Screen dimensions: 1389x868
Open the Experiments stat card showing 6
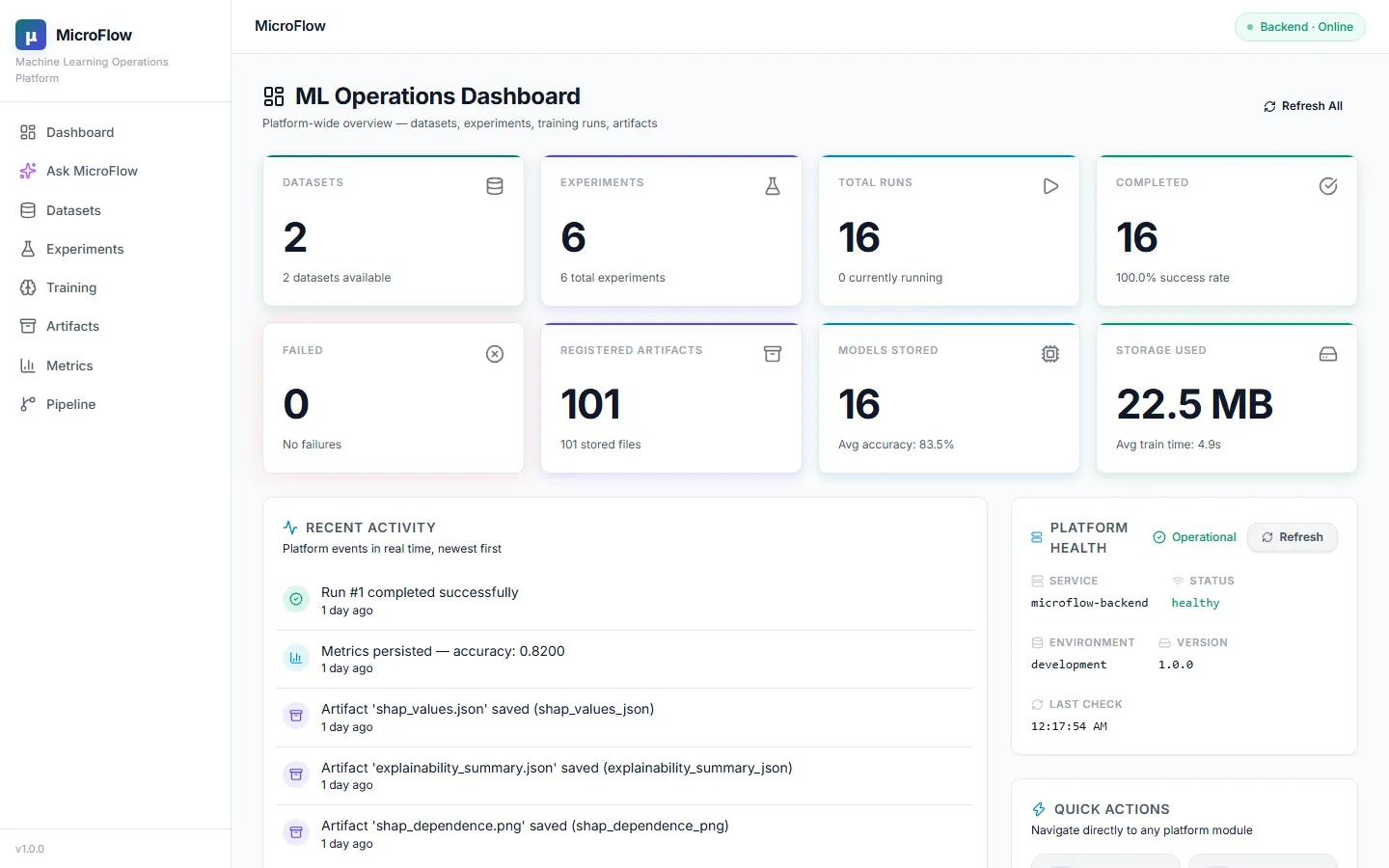[671, 231]
